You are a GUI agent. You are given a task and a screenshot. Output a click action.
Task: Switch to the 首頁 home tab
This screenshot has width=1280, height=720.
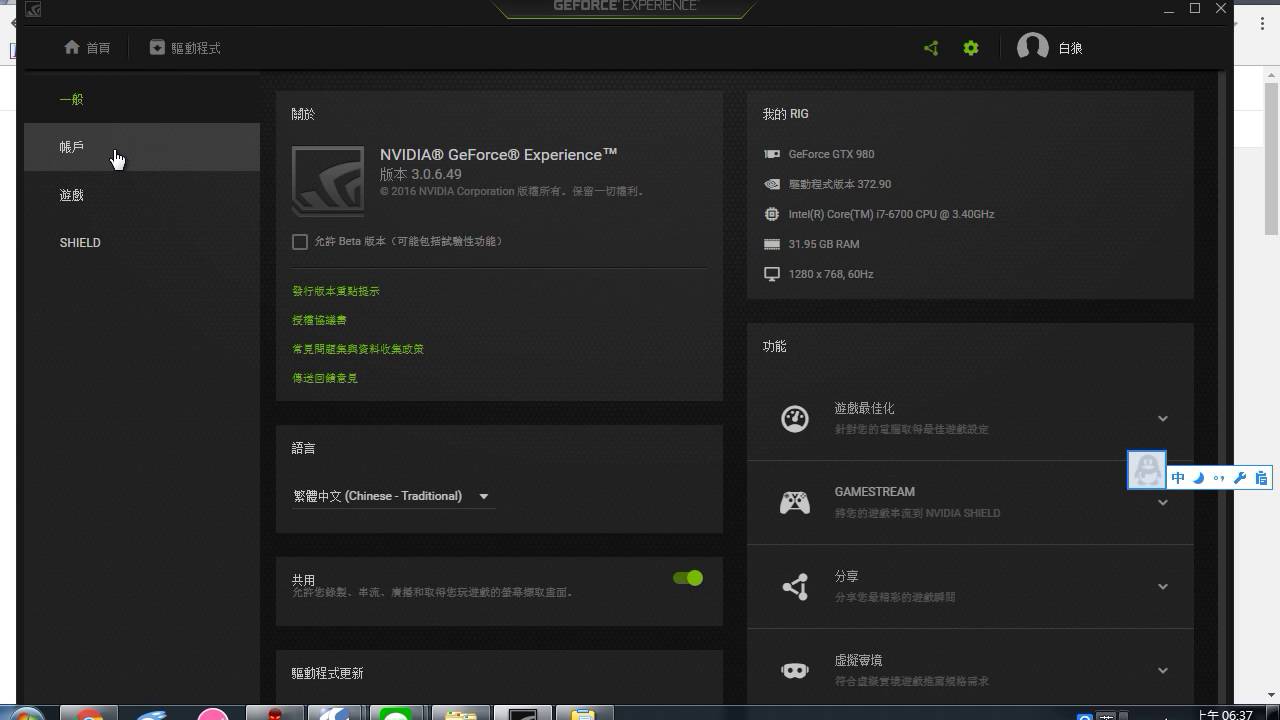click(87, 47)
